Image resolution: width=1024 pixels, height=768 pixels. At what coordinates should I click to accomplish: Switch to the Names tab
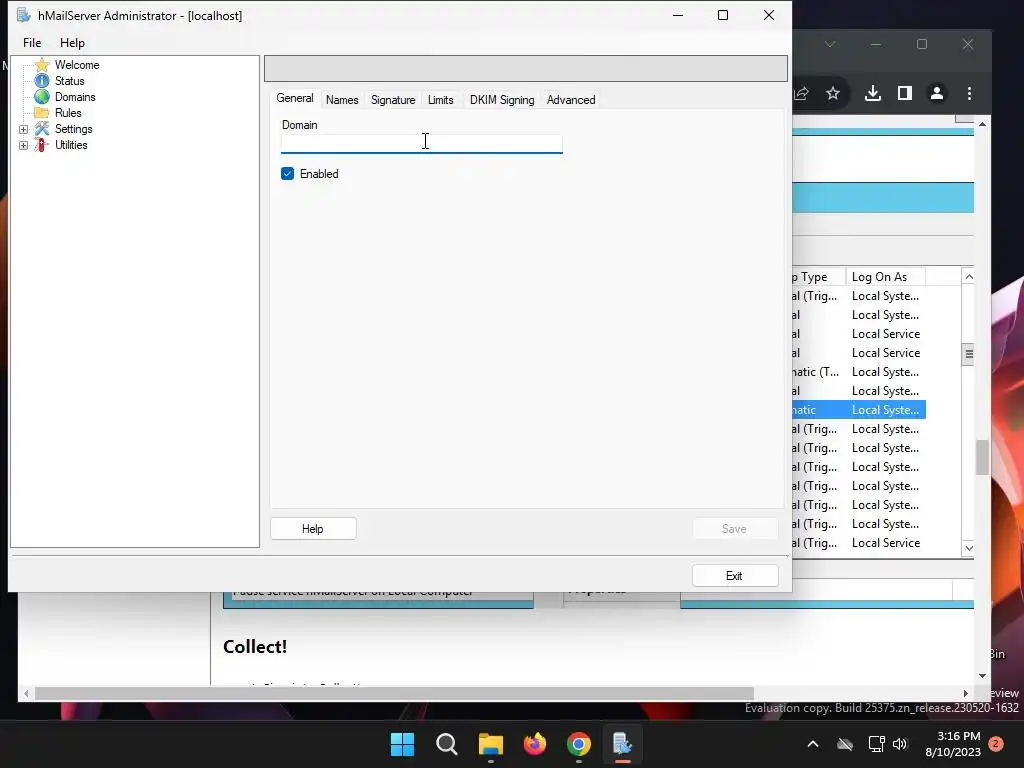(x=342, y=100)
